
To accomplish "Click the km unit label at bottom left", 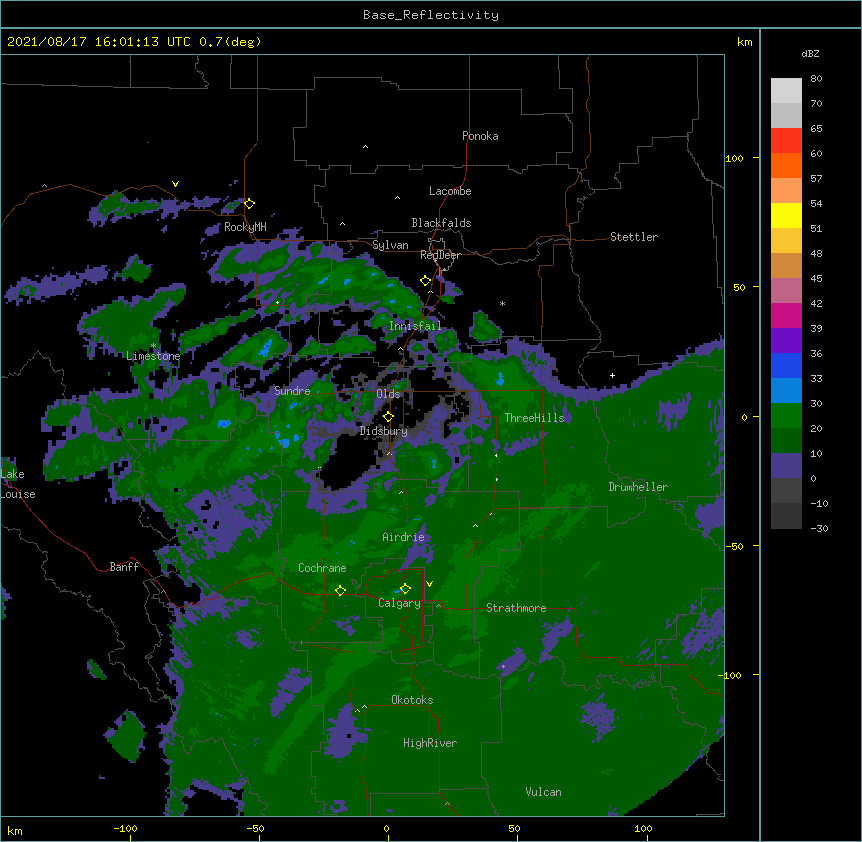I will pyautogui.click(x=15, y=830).
